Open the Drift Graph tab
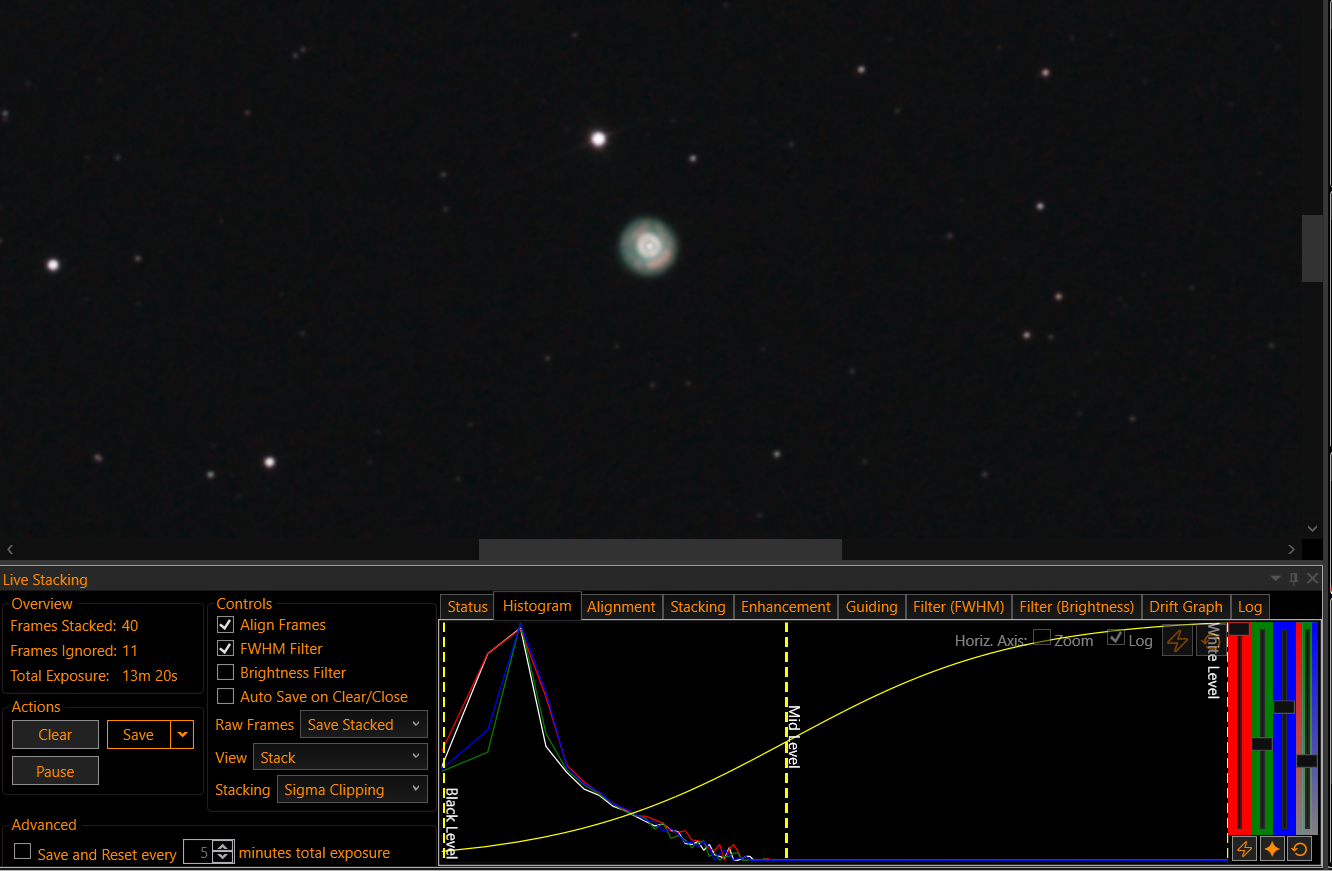 [x=1185, y=607]
